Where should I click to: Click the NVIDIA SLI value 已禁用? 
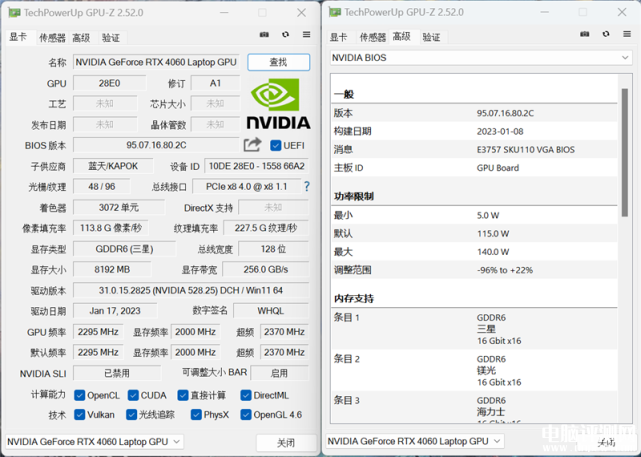[x=117, y=373]
